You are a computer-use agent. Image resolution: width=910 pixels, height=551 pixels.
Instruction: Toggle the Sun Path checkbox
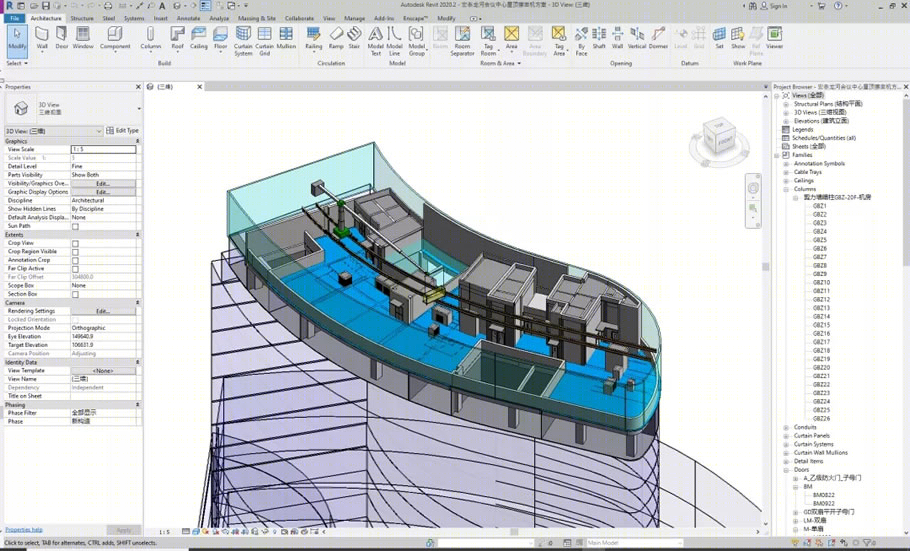(x=75, y=226)
